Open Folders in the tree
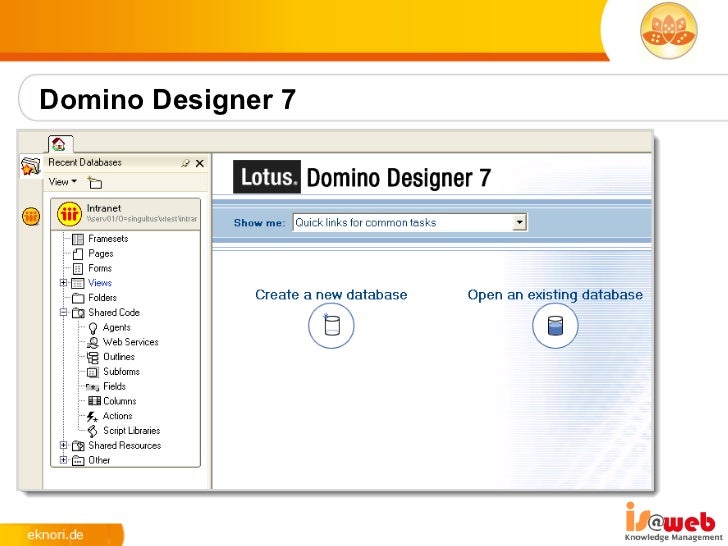This screenshot has width=728, height=546. coord(102,298)
